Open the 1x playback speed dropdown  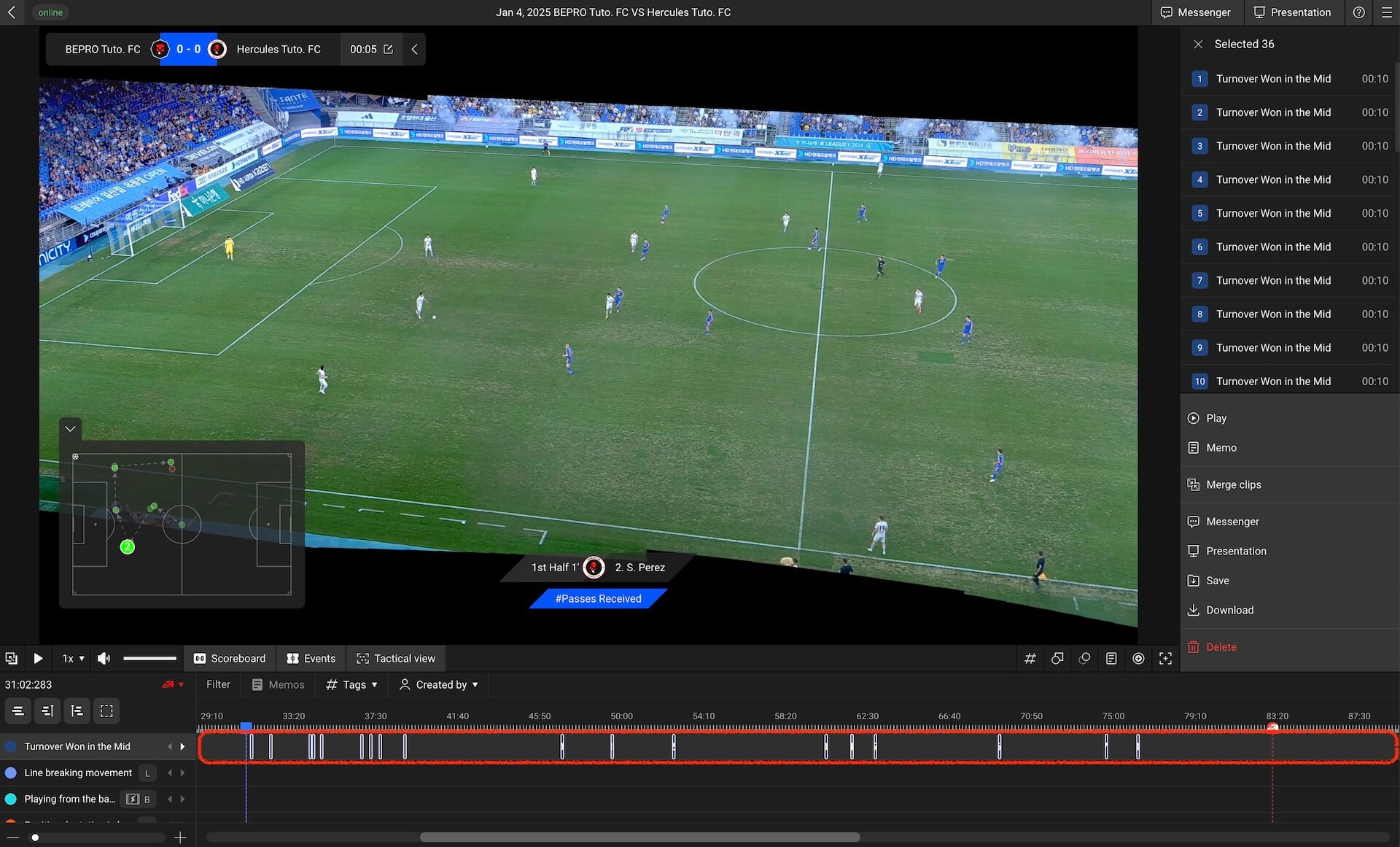(73, 658)
